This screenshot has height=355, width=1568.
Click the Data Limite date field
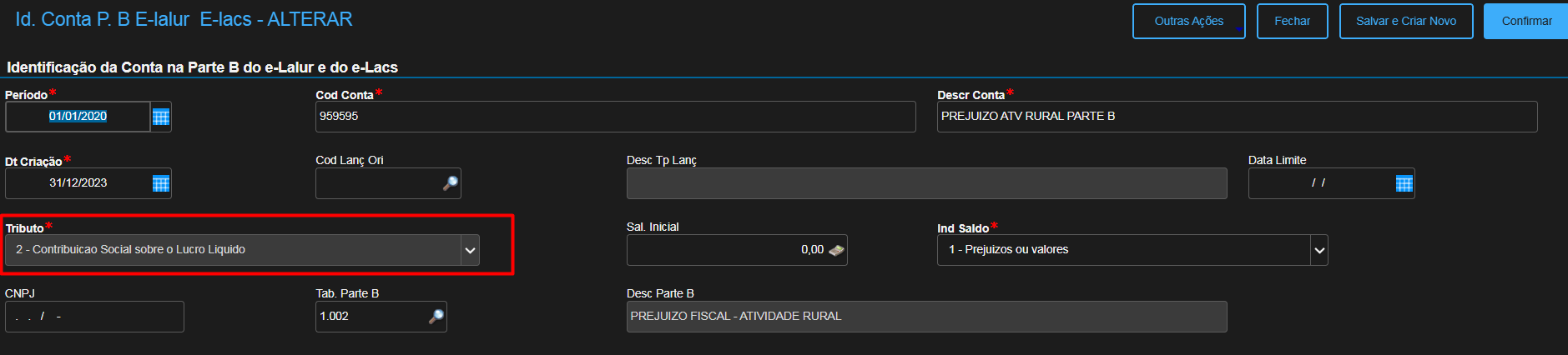click(x=1318, y=183)
